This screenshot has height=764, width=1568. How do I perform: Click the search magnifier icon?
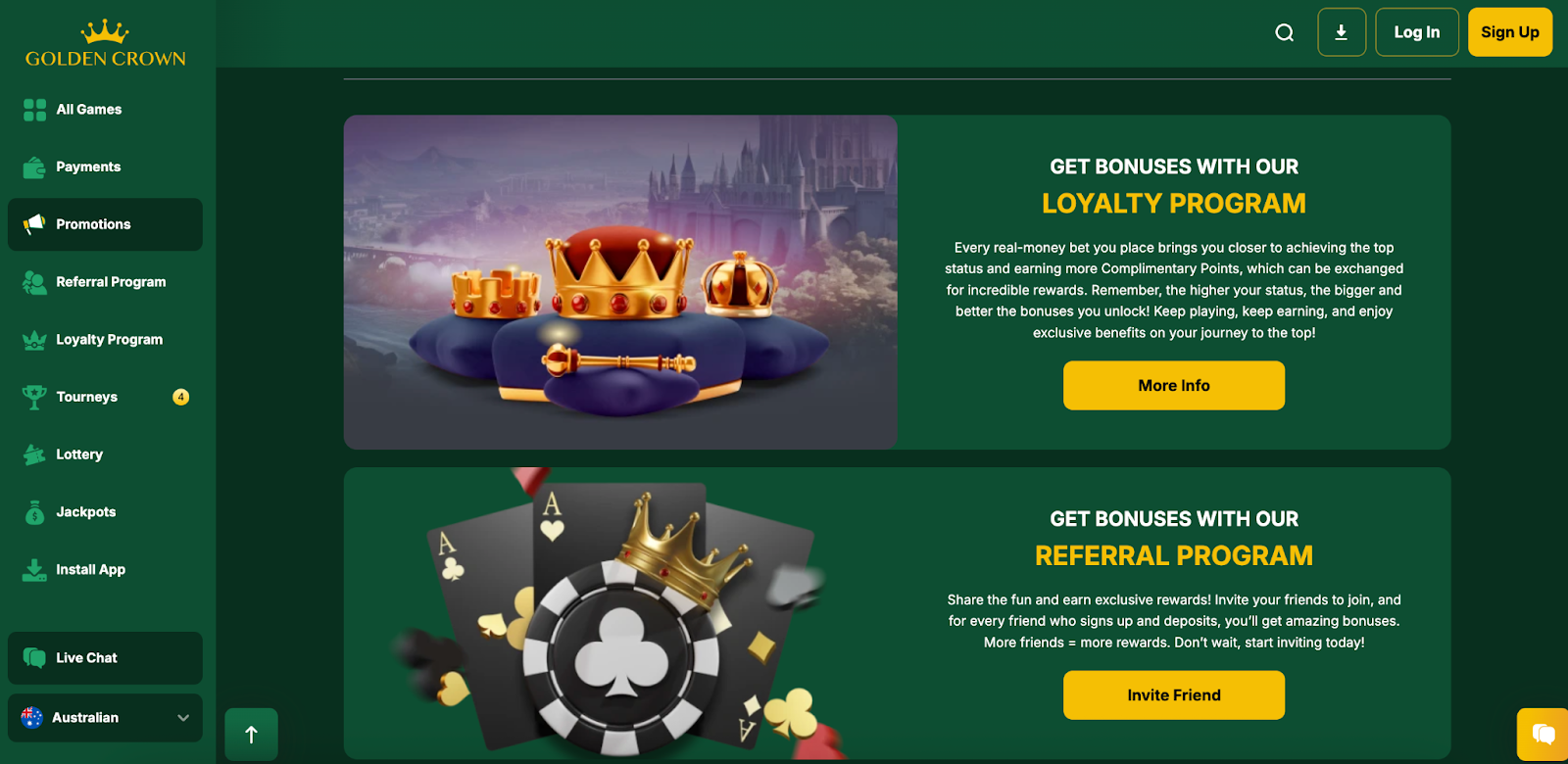(x=1284, y=32)
